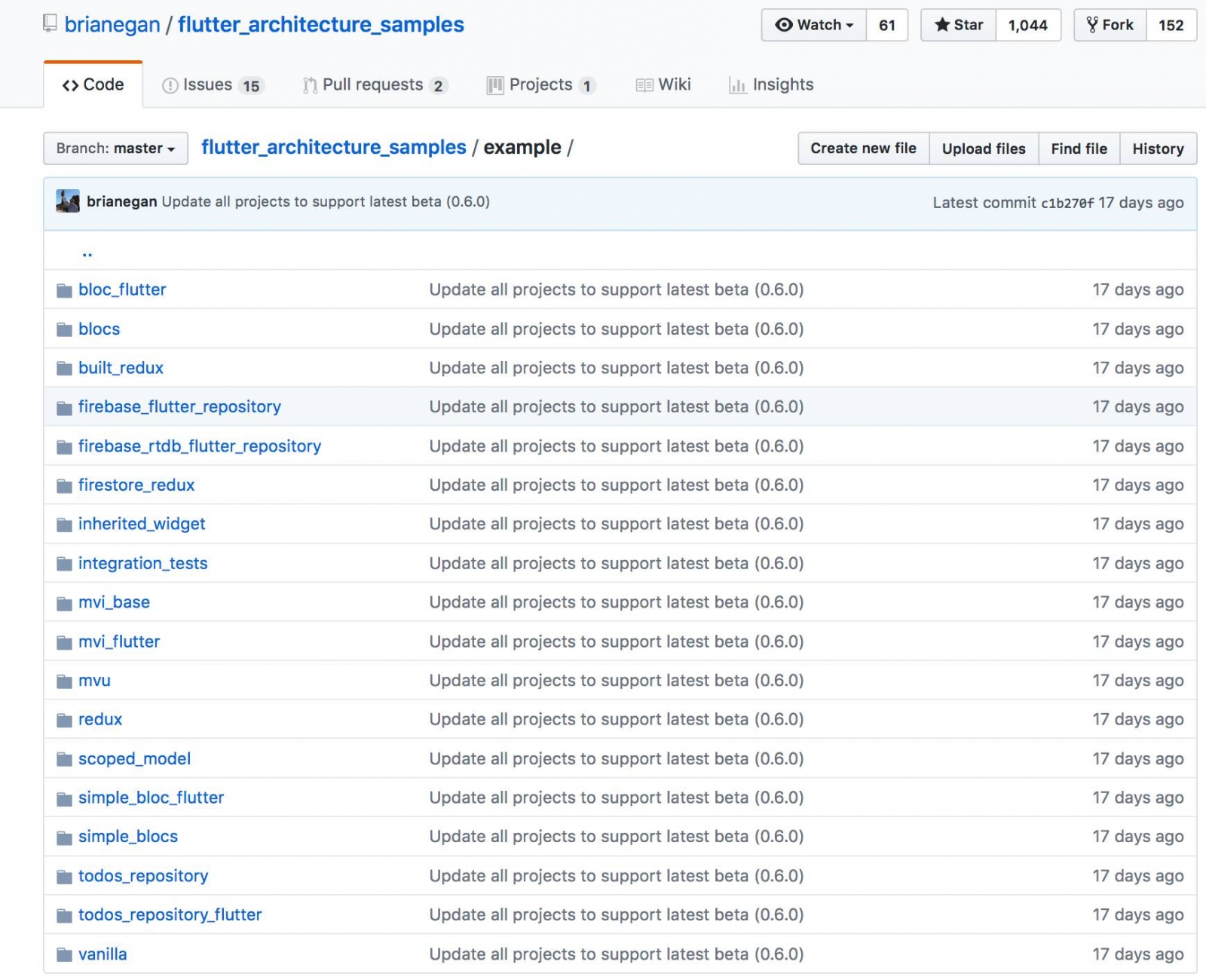The width and height of the screenshot is (1206, 980).
Task: Click the folder icon for inherited_widget
Action: (x=64, y=525)
